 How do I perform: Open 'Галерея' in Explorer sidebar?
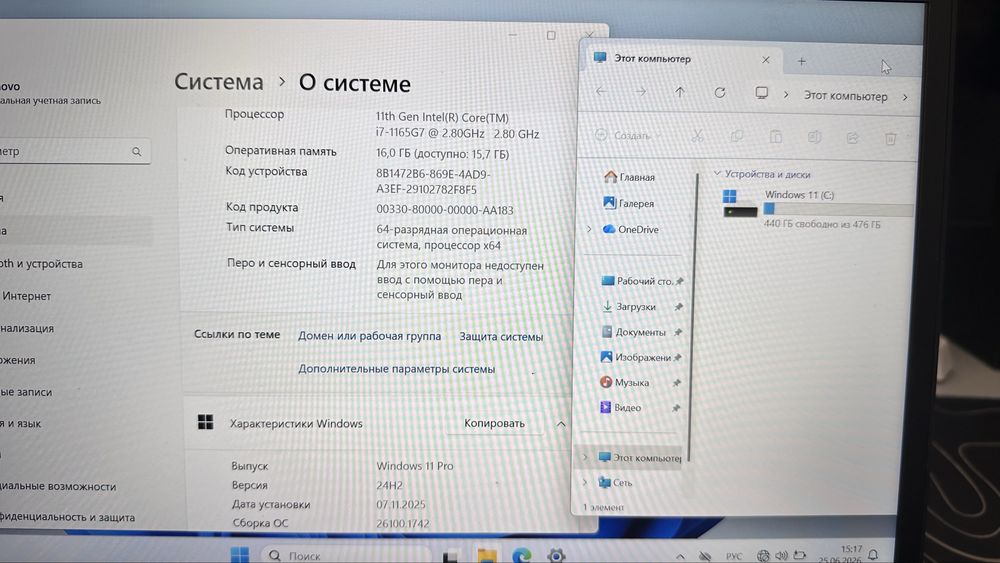628,203
